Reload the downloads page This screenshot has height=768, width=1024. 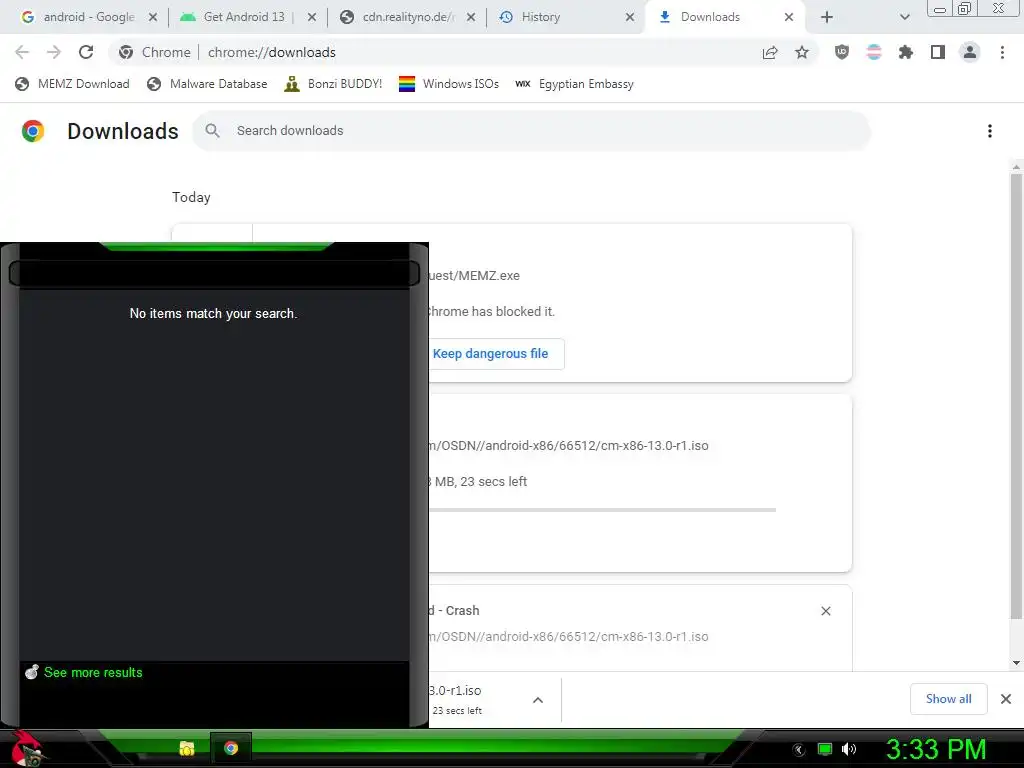pyautogui.click(x=86, y=52)
